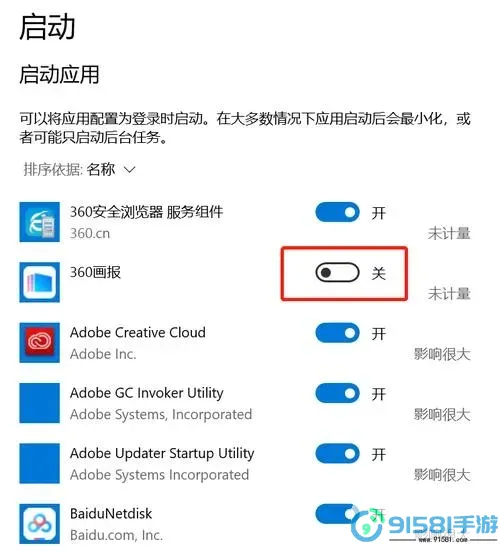
Task: Click the 影响很大 label for Adobe Creative Cloud
Action: (442, 354)
